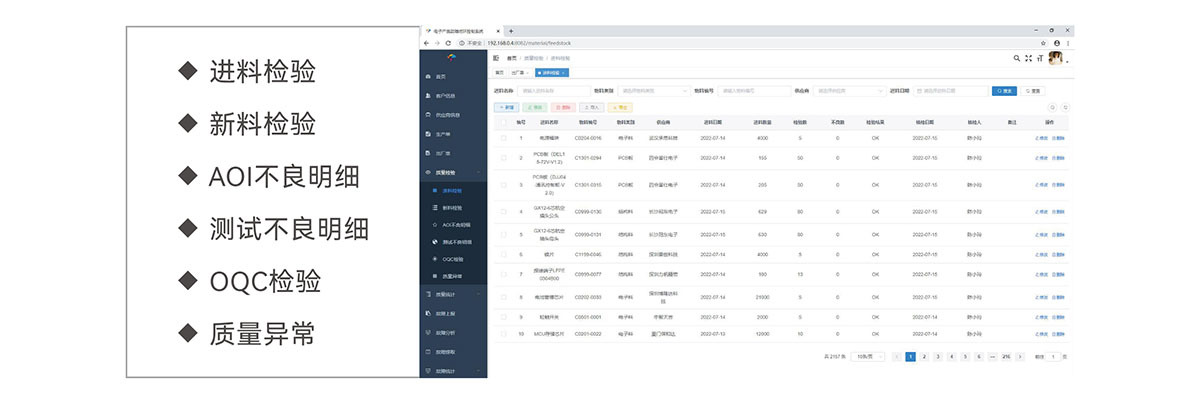Click the yellow 导出 button
The width and height of the screenshot is (1200, 413).
(x=620, y=107)
